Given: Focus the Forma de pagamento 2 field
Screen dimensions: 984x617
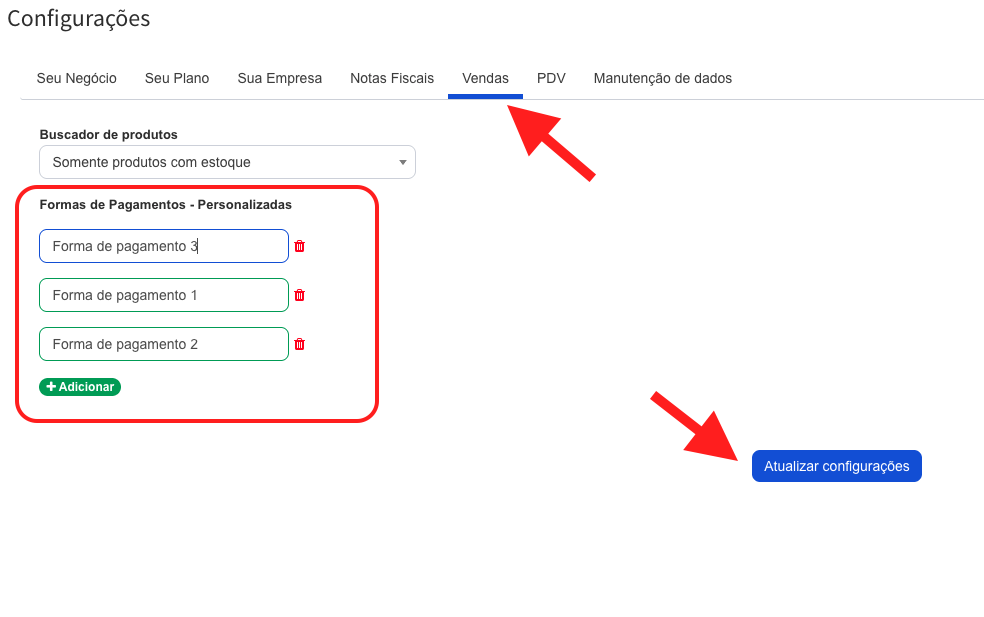Looking at the screenshot, I should (x=164, y=344).
